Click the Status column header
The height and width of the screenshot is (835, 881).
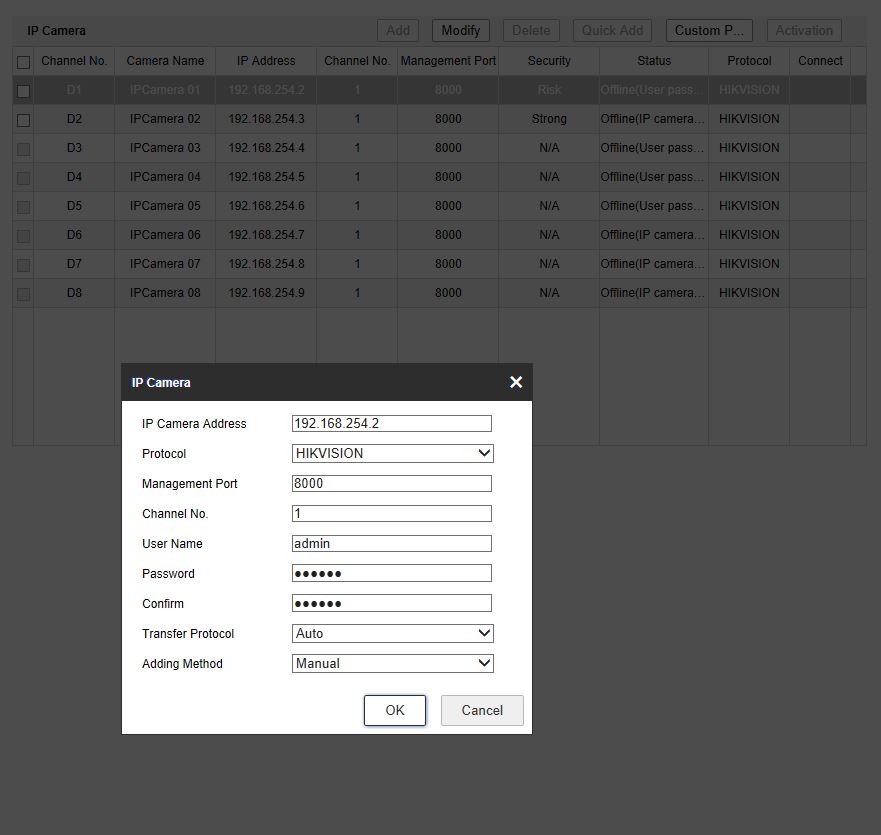pos(653,61)
